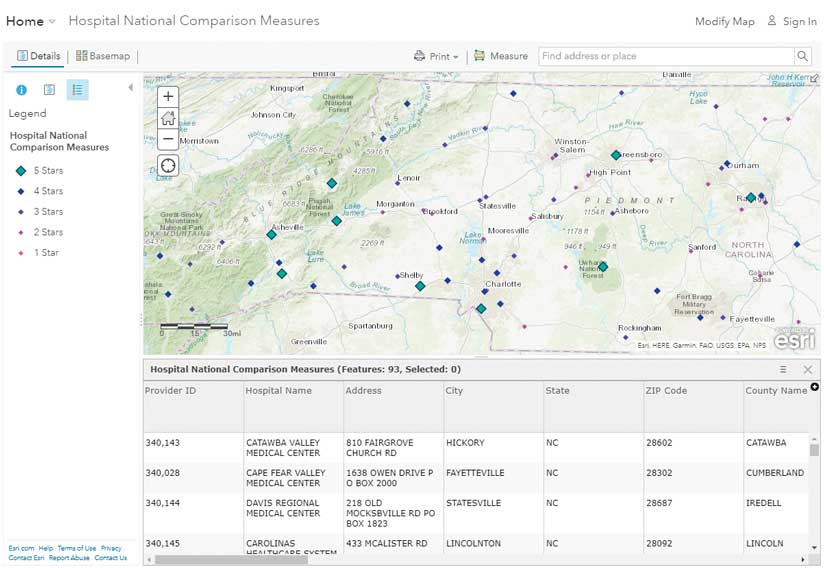824x568 pixels.
Task: Click Contact Us footer link
Action: 110,557
